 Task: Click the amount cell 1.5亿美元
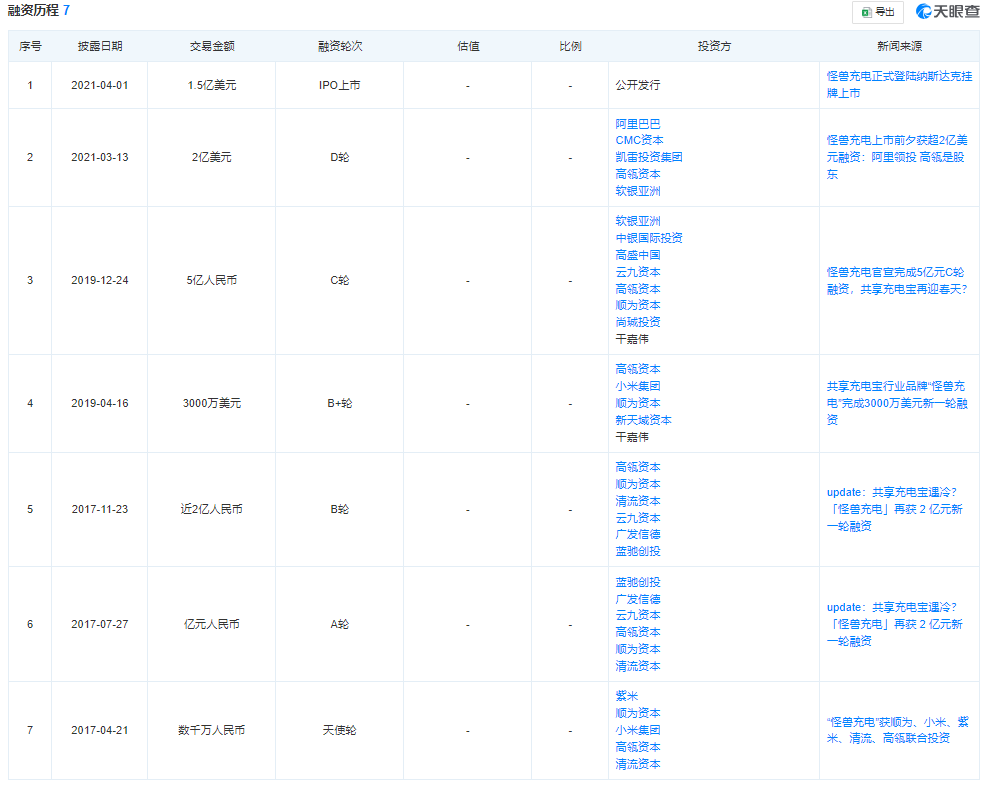(212, 85)
